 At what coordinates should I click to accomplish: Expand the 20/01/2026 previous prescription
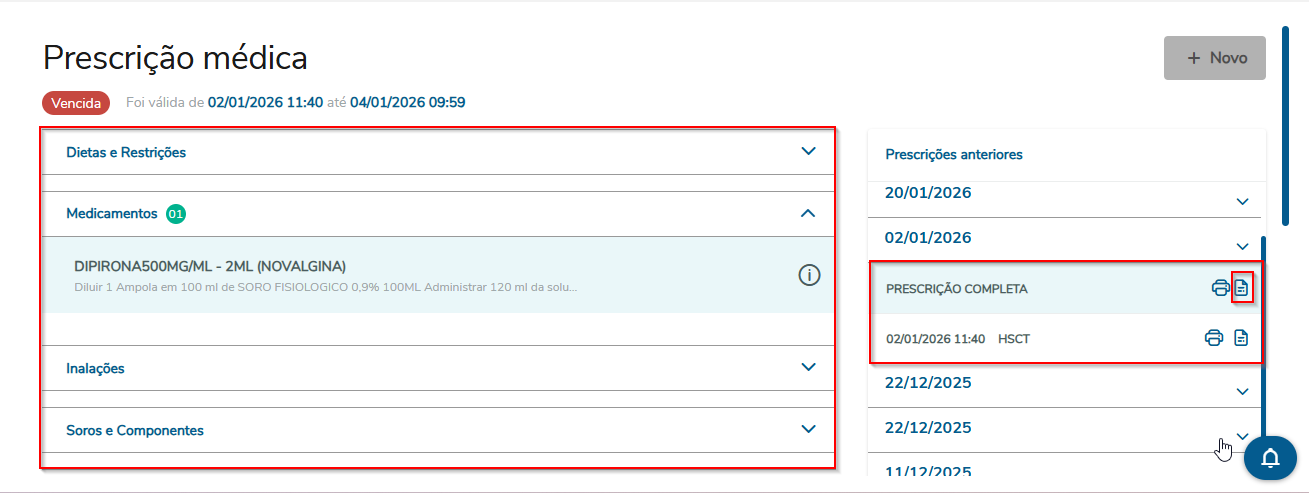(x=1243, y=201)
